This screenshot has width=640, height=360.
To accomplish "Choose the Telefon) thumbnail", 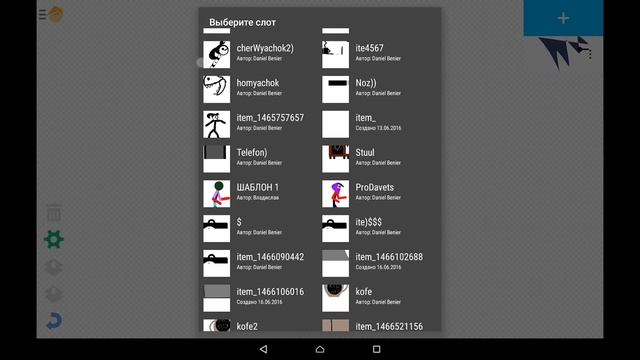I will [x=217, y=159].
